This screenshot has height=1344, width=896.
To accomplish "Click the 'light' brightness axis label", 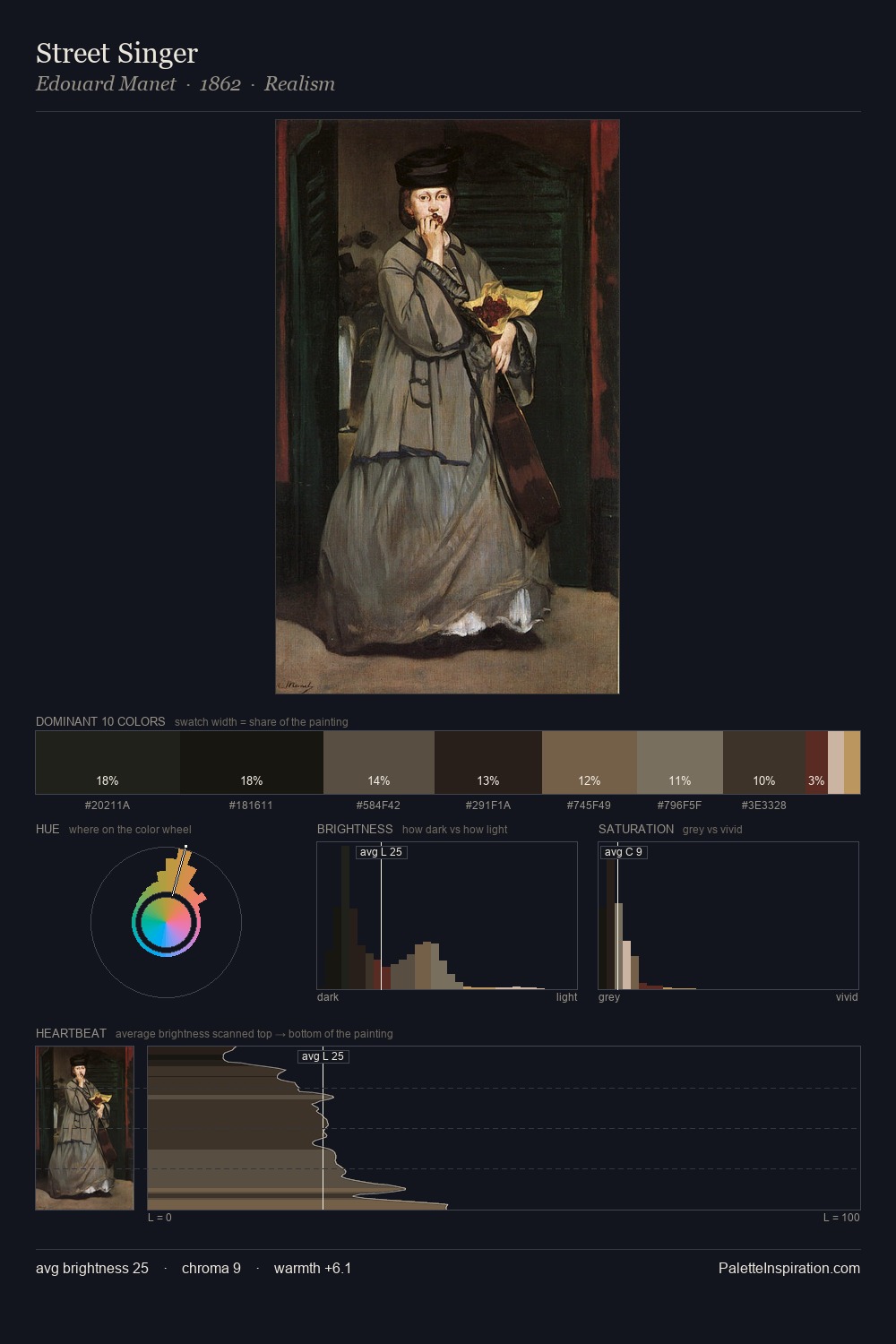I will point(566,997).
